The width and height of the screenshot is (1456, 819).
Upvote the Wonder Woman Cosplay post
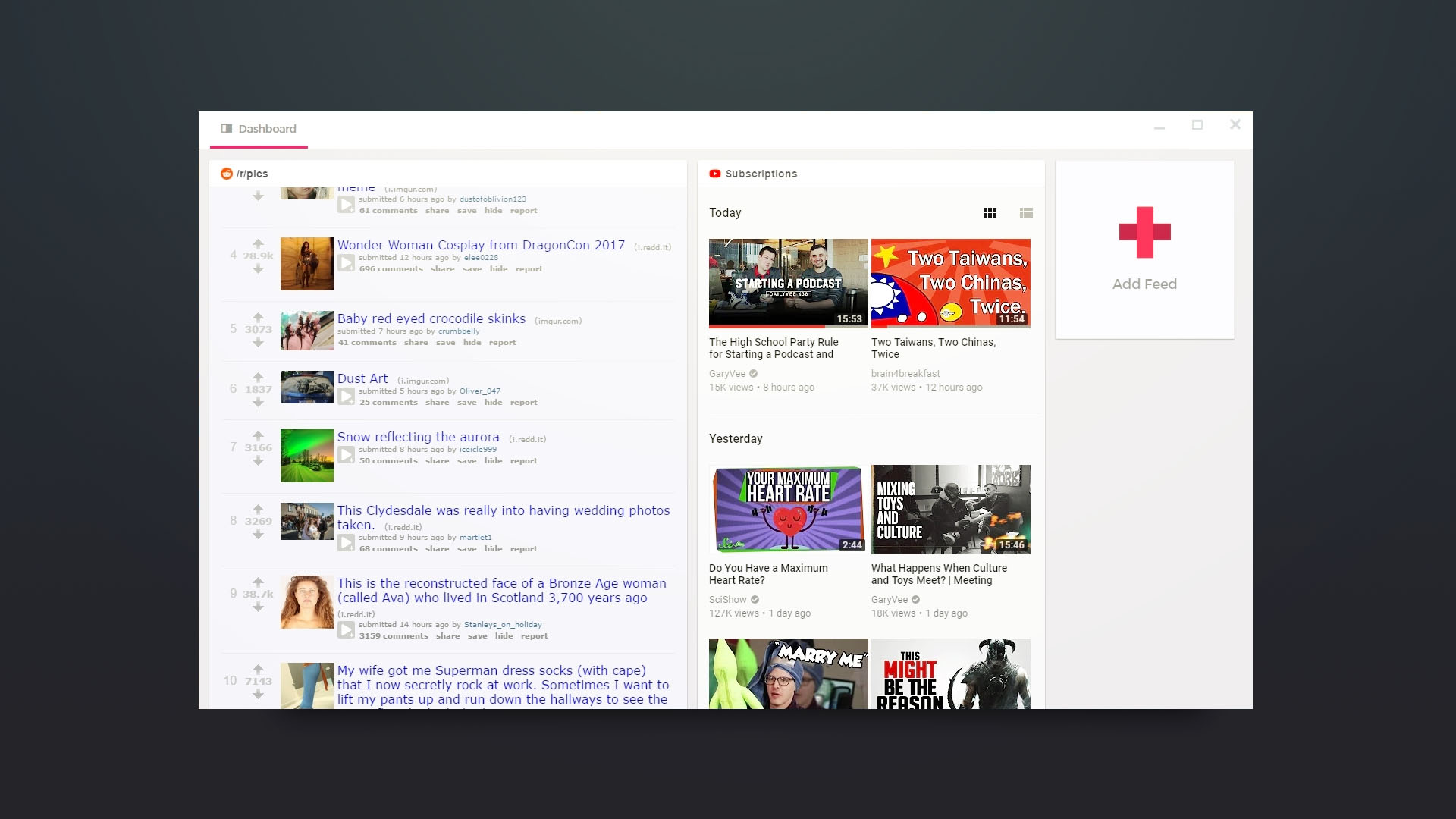click(x=258, y=243)
